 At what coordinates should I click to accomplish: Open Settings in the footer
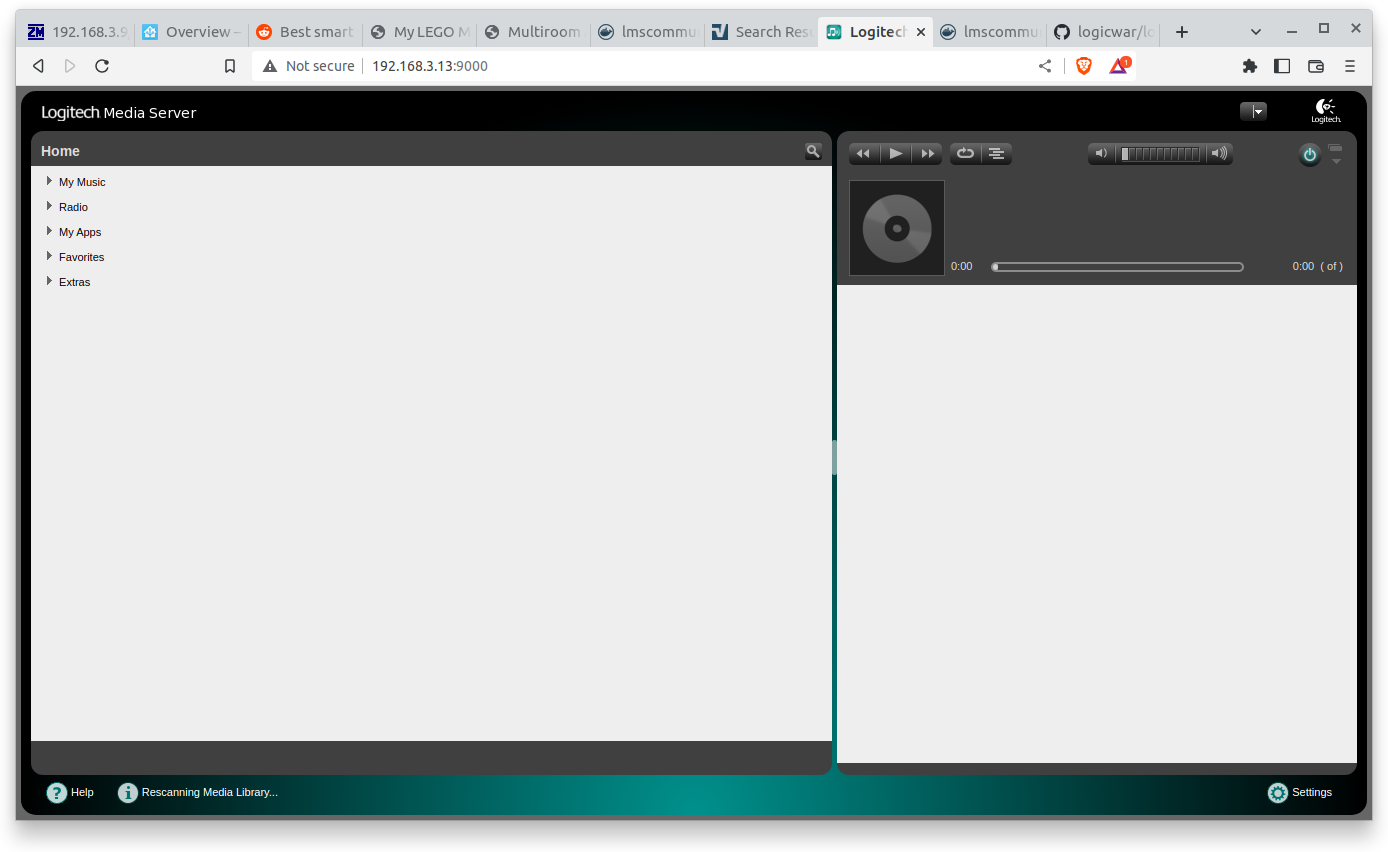1300,792
